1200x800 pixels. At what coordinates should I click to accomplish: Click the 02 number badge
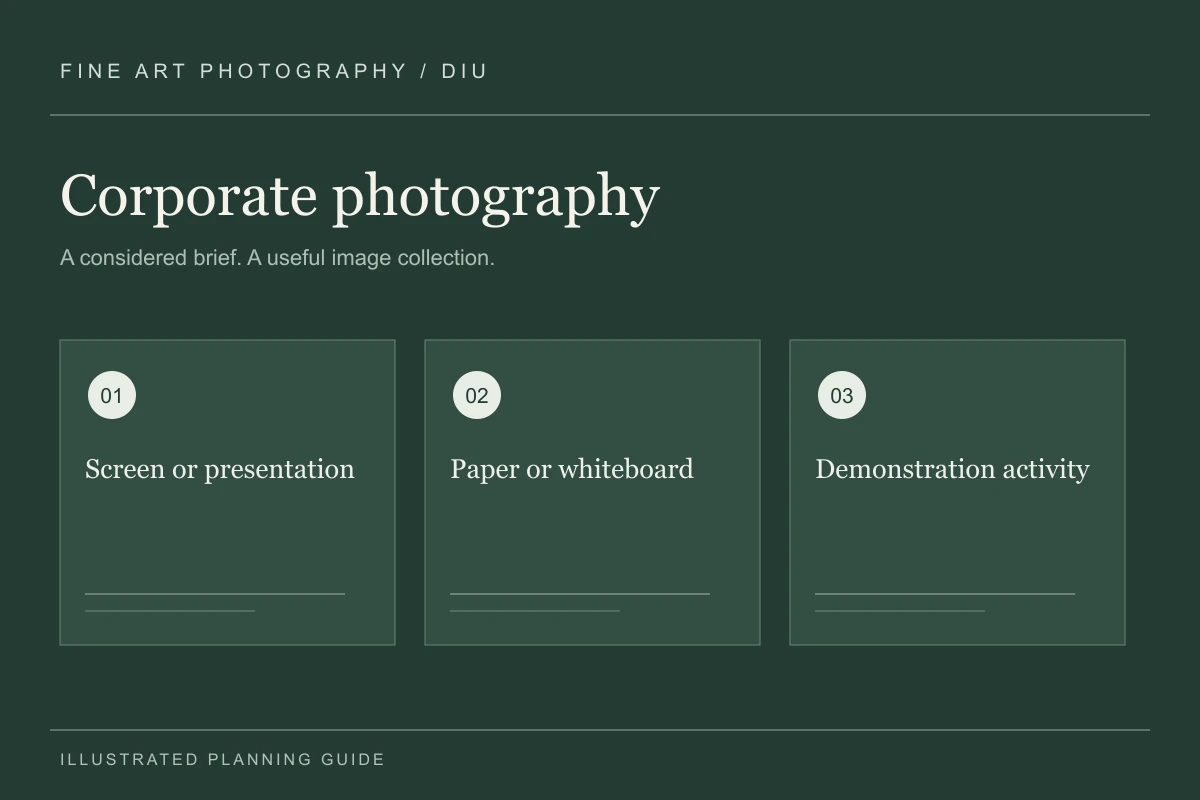coord(477,395)
